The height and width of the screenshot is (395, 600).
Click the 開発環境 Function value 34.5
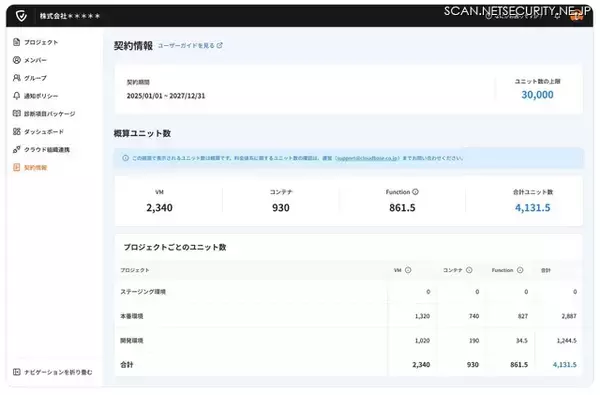click(x=522, y=340)
